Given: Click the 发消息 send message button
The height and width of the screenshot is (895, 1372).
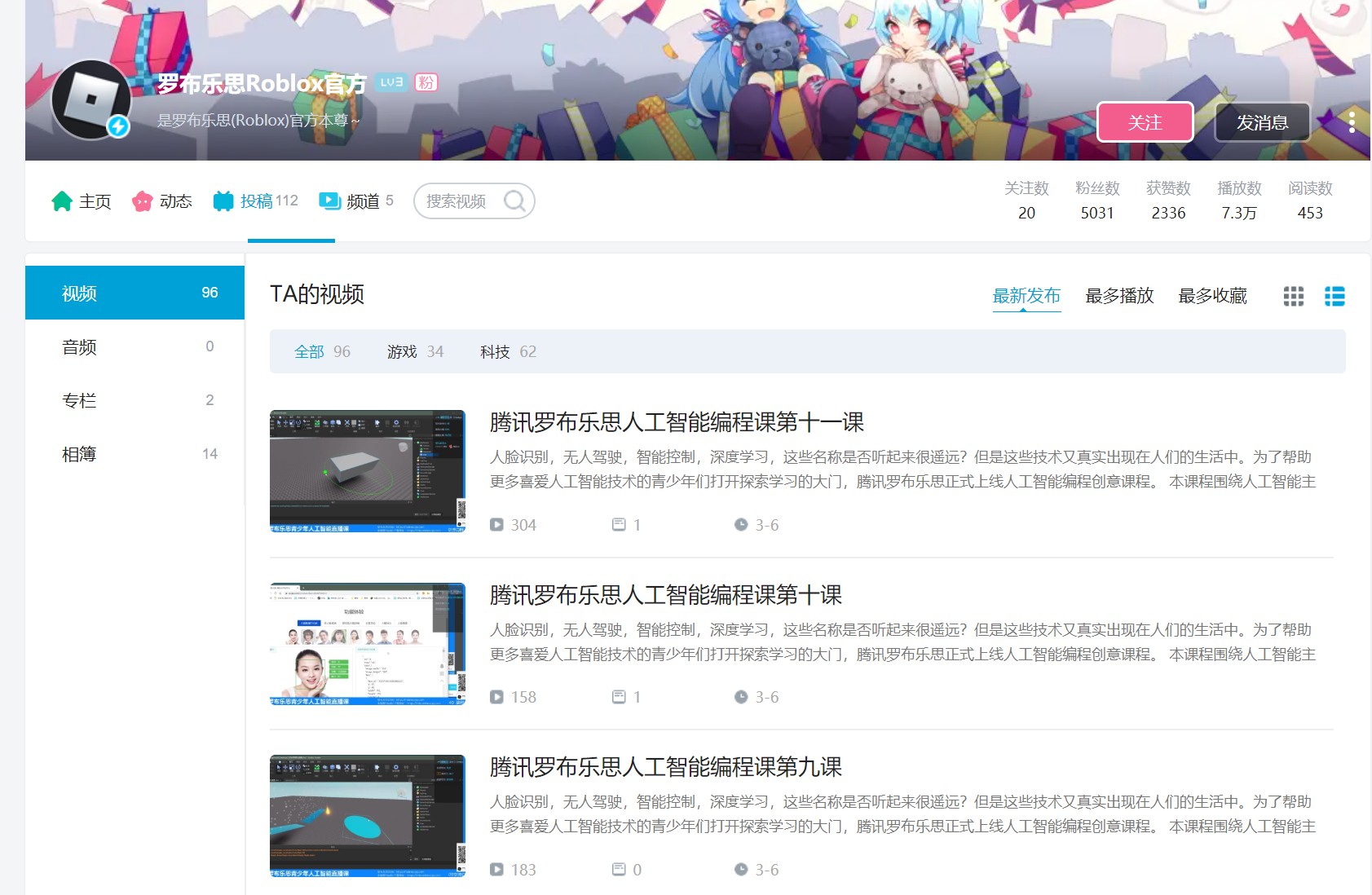Looking at the screenshot, I should pos(1262,122).
